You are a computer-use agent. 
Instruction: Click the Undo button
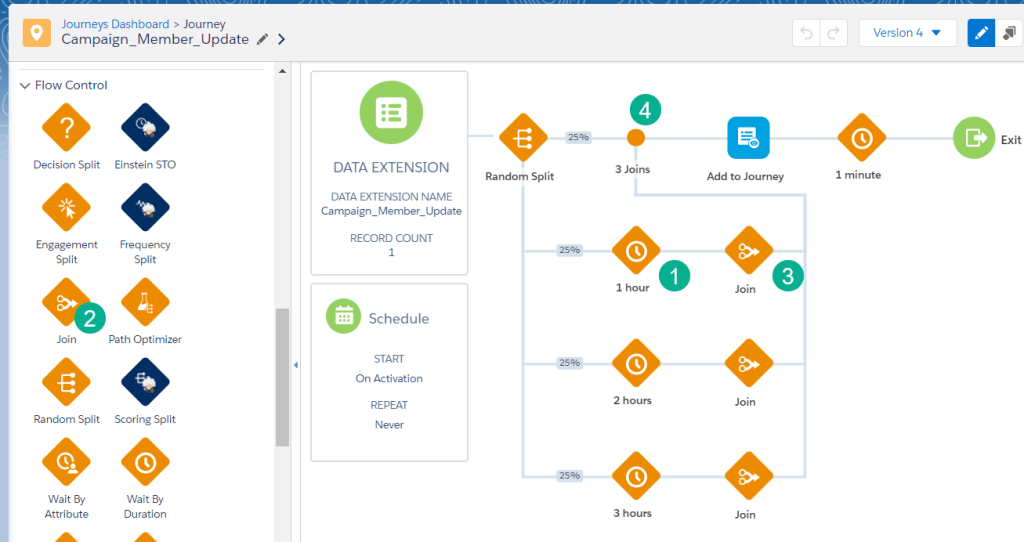806,33
